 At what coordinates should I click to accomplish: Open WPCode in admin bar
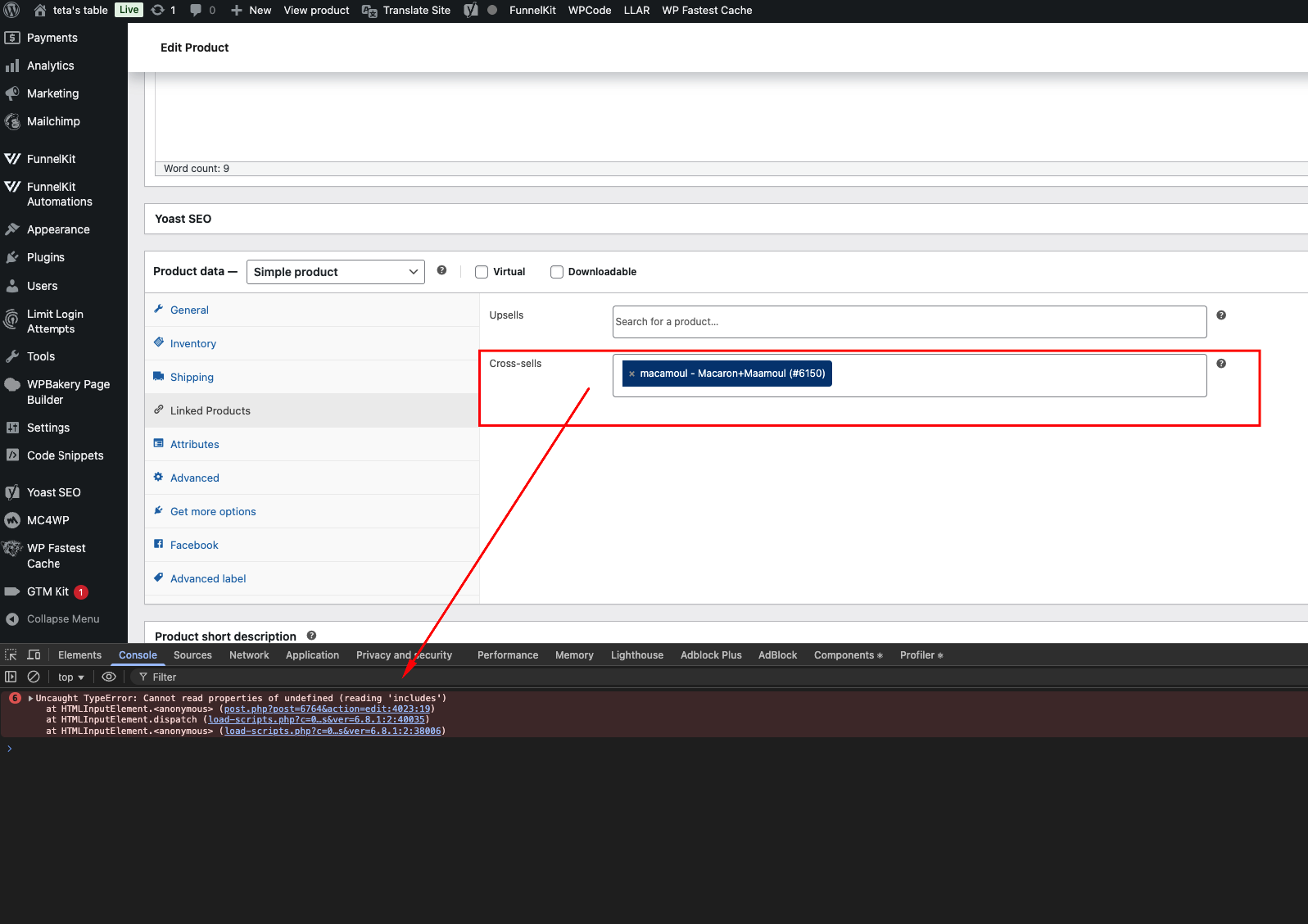590,10
